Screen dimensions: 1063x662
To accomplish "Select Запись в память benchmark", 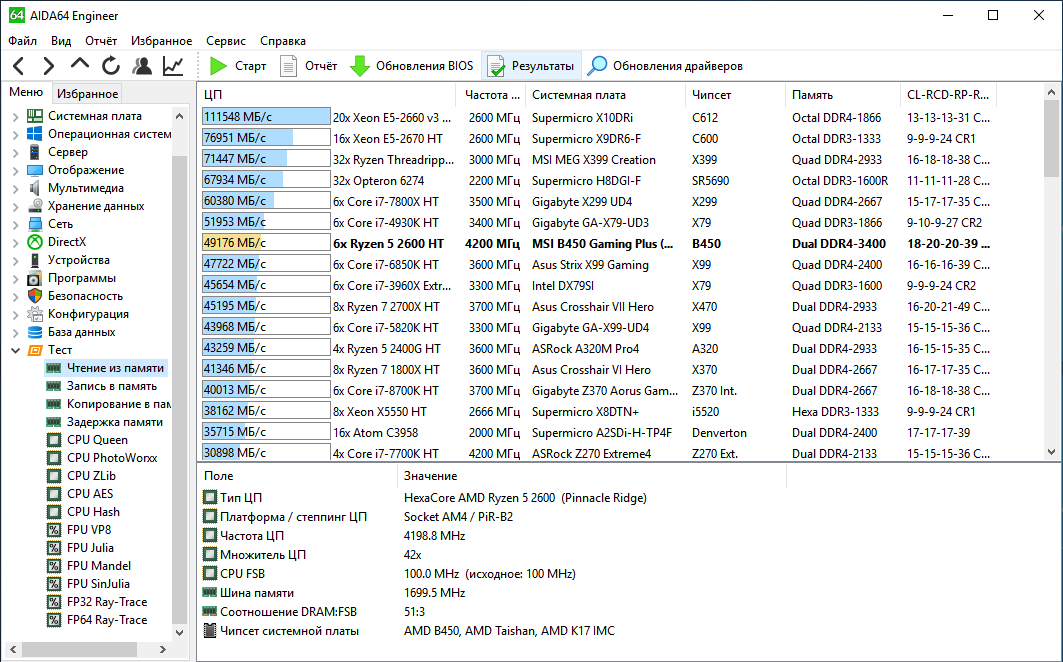I will pyautogui.click(x=112, y=386).
